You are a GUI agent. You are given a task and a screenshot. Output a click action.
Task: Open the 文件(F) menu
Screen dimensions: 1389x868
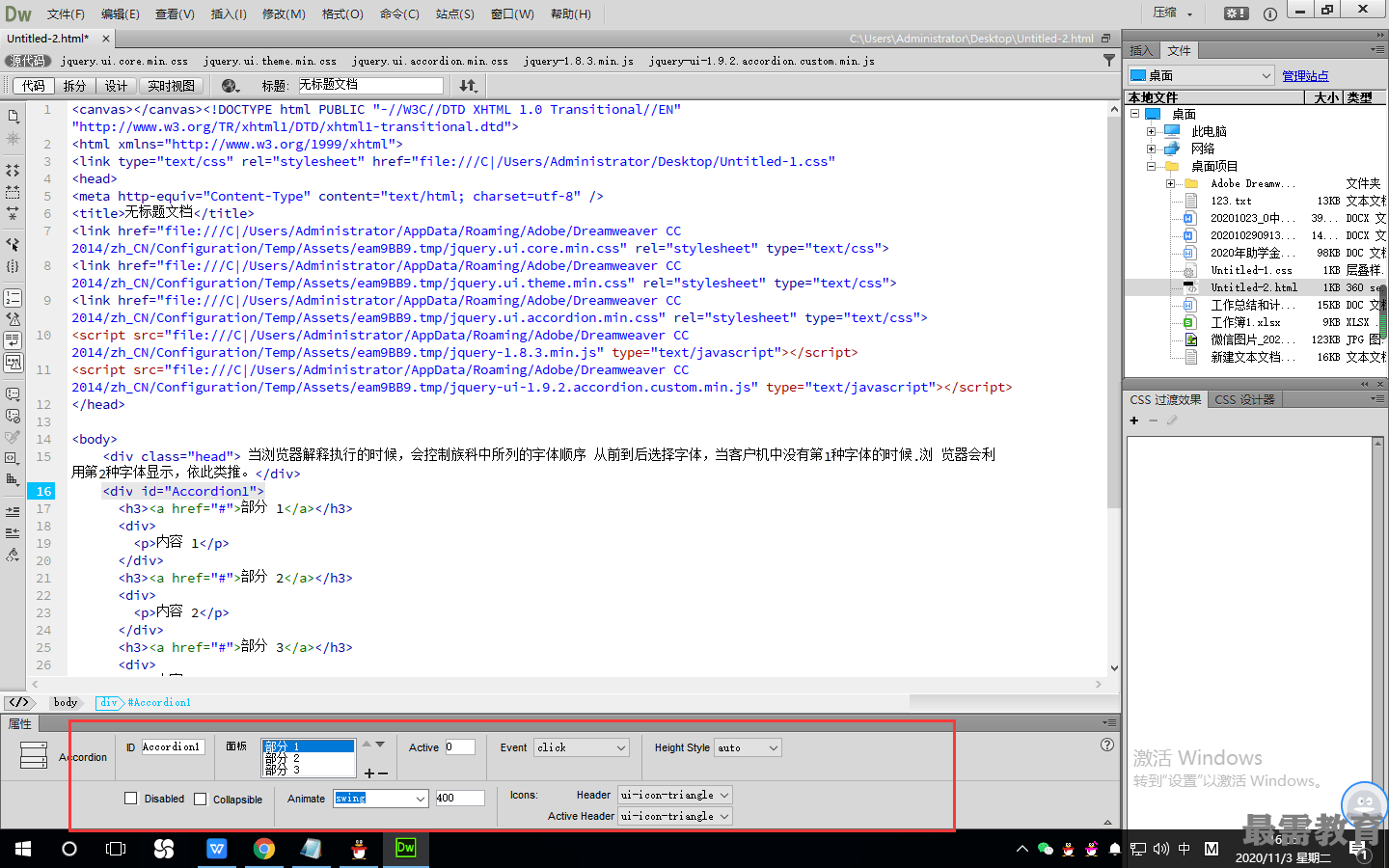[66, 14]
